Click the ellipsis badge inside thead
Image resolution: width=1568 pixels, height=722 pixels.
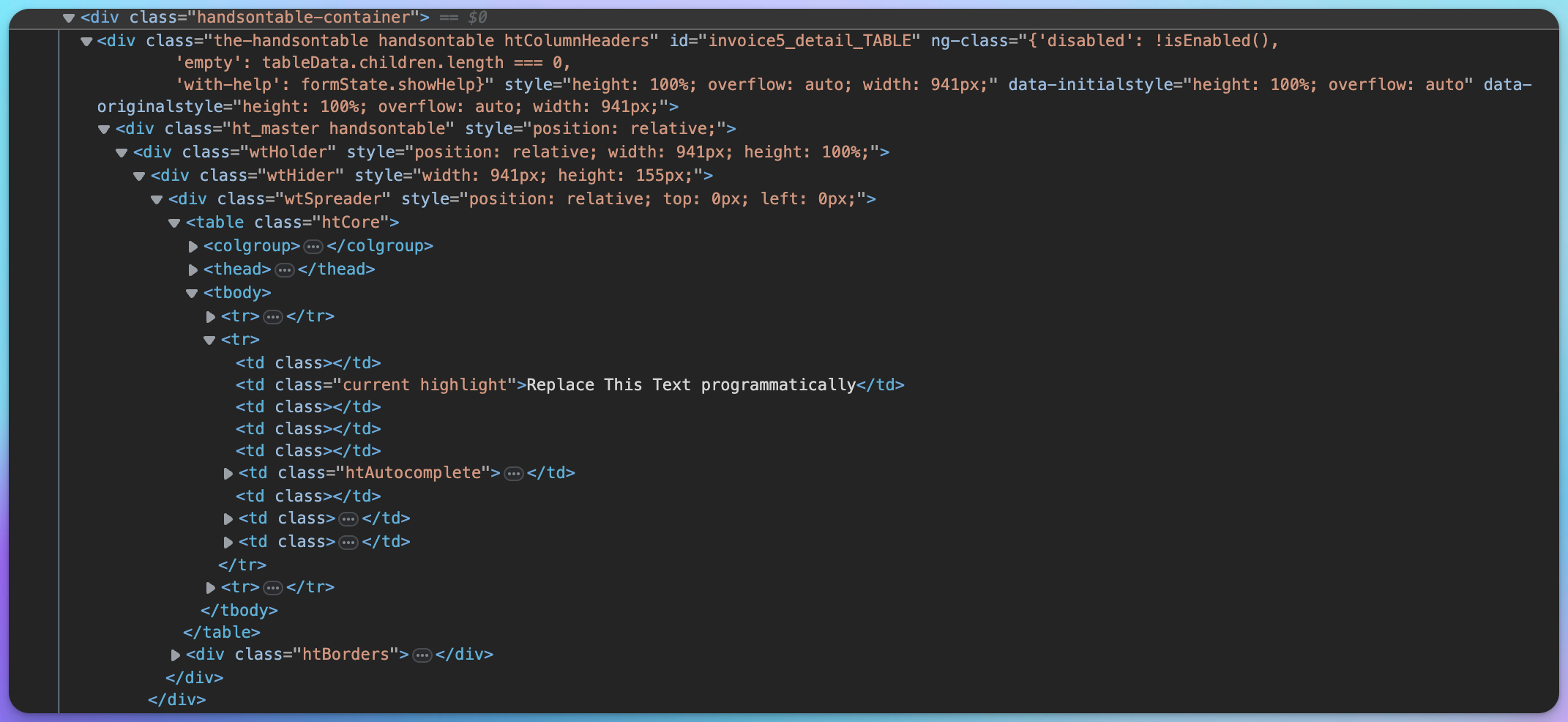pos(285,270)
